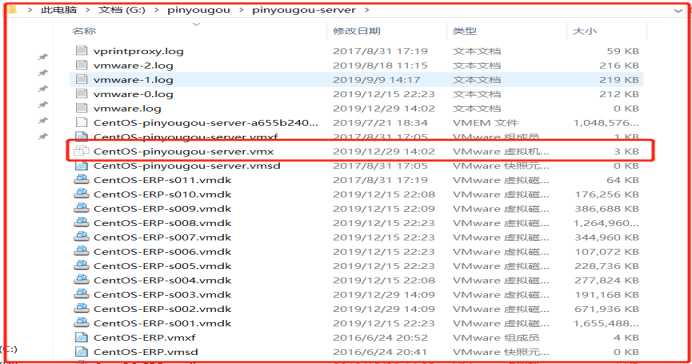Select file name CentOS-ERP-s005.vmdk
The width and height of the screenshot is (692, 364).
pos(162,266)
